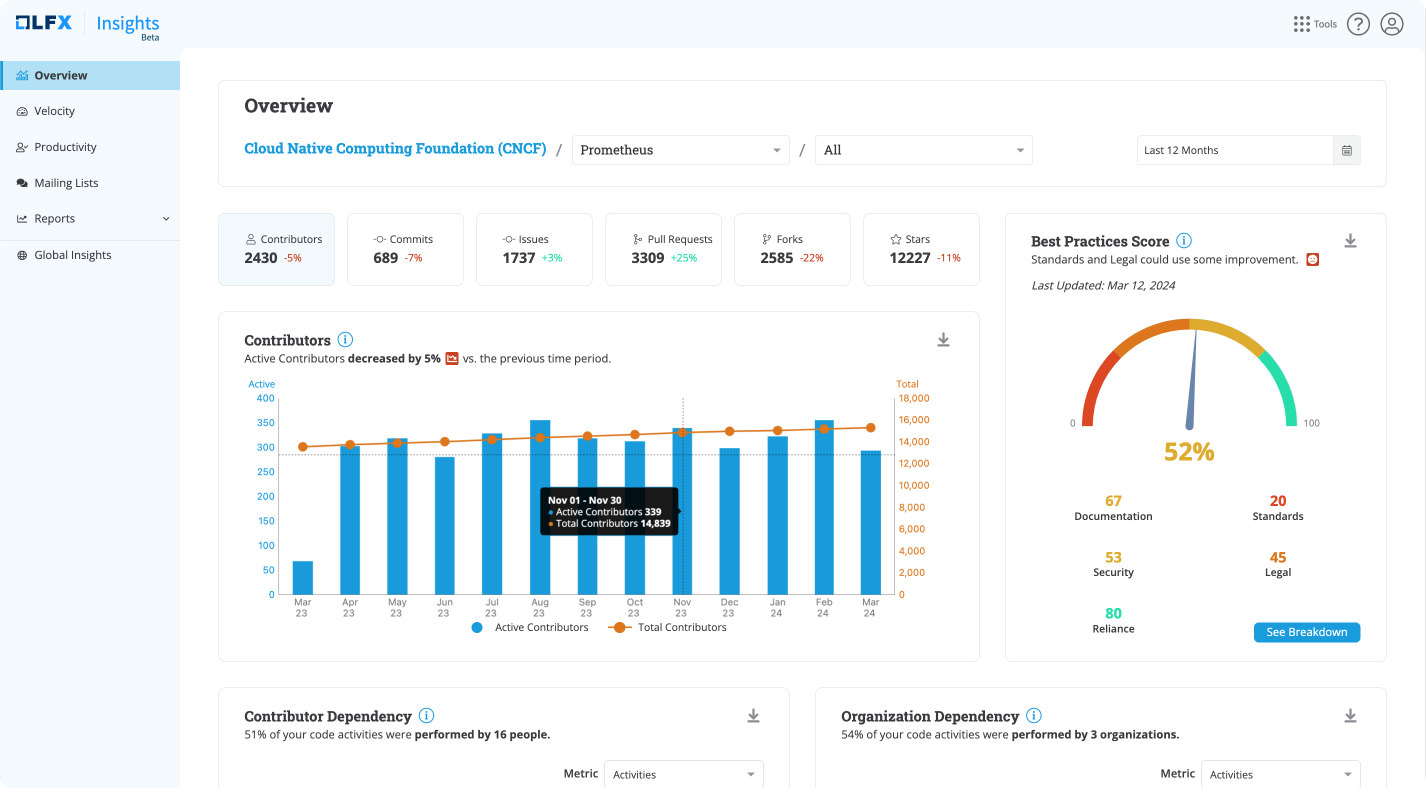Open the user profile icon
The width and height of the screenshot is (1426, 788).
1392,24
